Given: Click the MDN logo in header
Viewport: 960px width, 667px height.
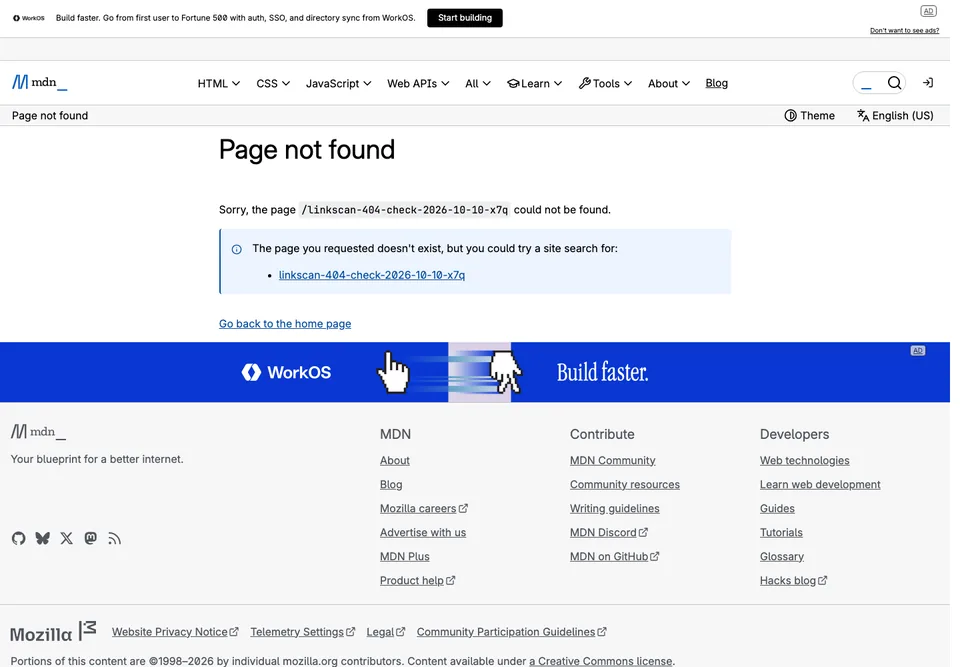Looking at the screenshot, I should pyautogui.click(x=39, y=82).
